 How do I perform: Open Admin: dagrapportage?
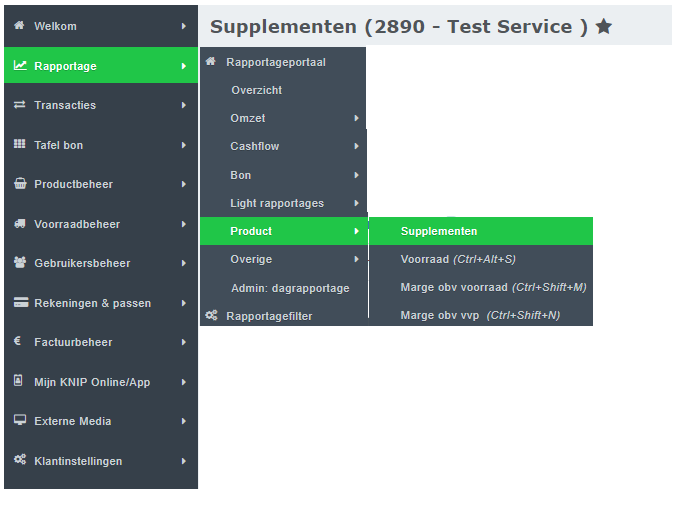tap(290, 288)
